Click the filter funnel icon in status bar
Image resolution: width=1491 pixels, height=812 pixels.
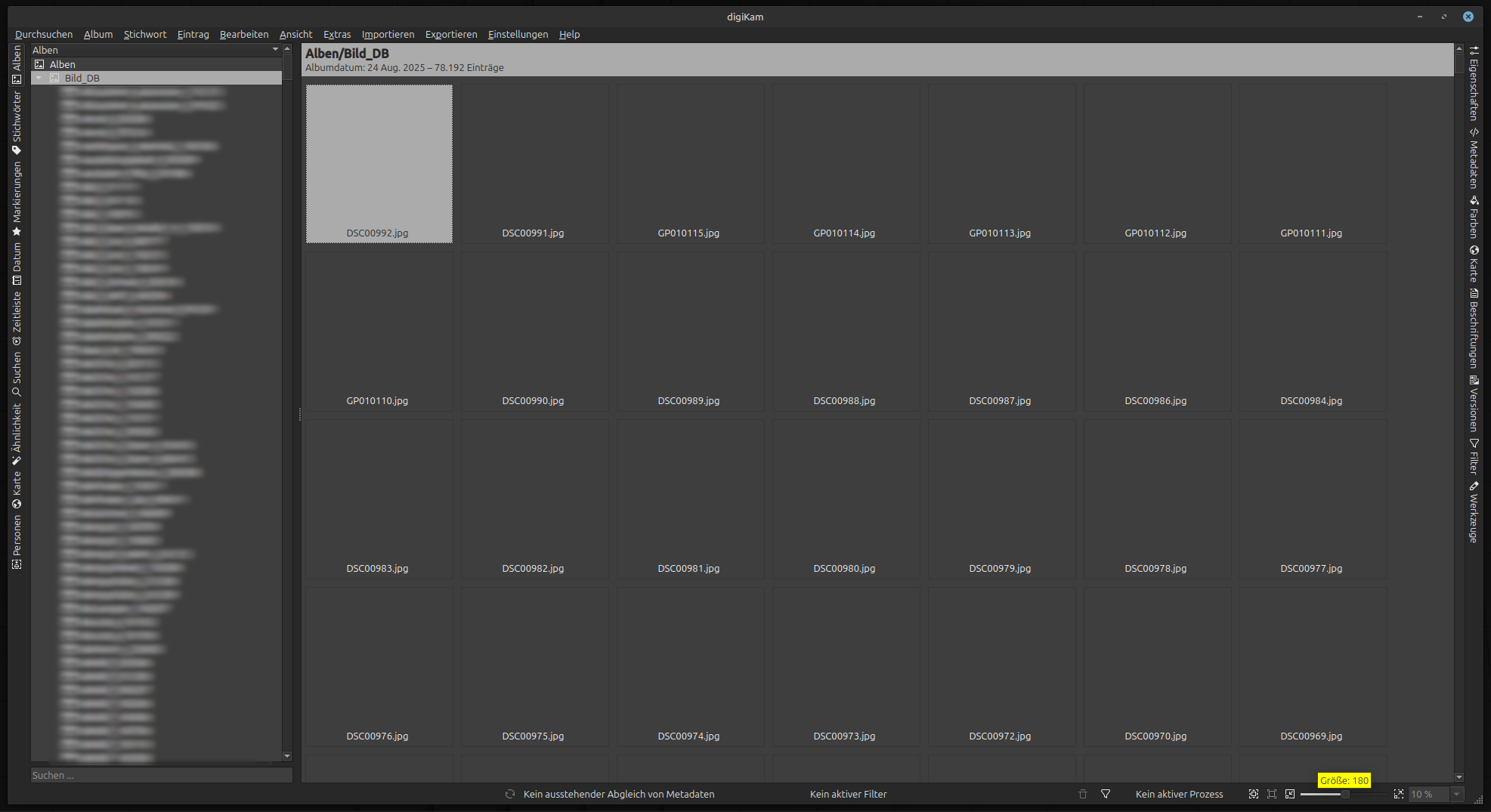[x=1106, y=794]
